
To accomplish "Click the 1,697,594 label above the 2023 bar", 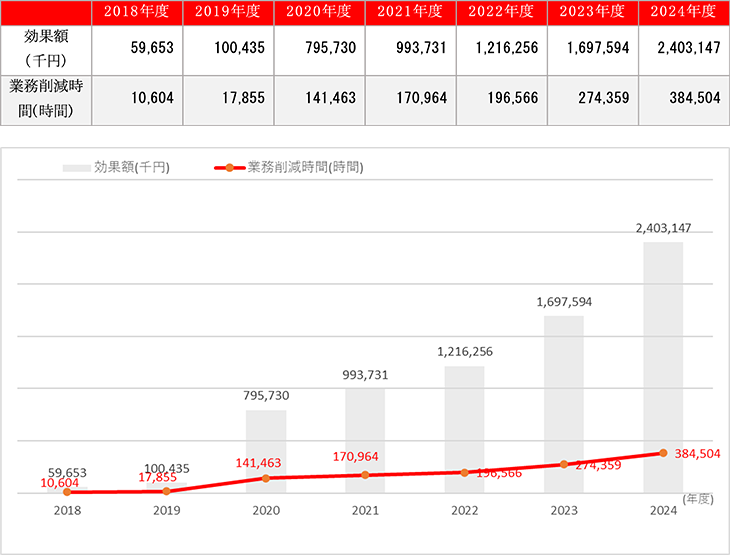I will coord(564,300).
